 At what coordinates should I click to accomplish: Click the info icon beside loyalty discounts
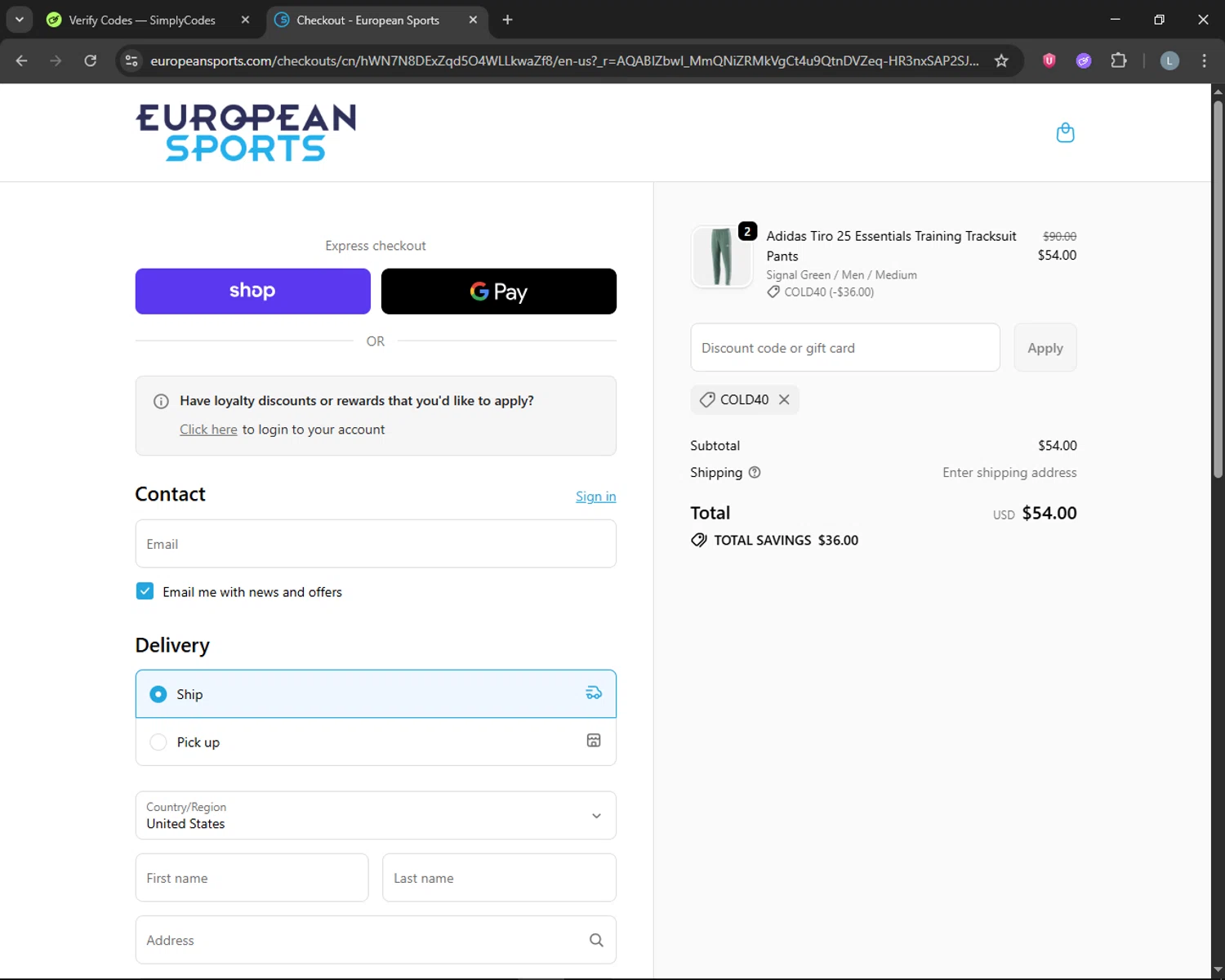(161, 401)
